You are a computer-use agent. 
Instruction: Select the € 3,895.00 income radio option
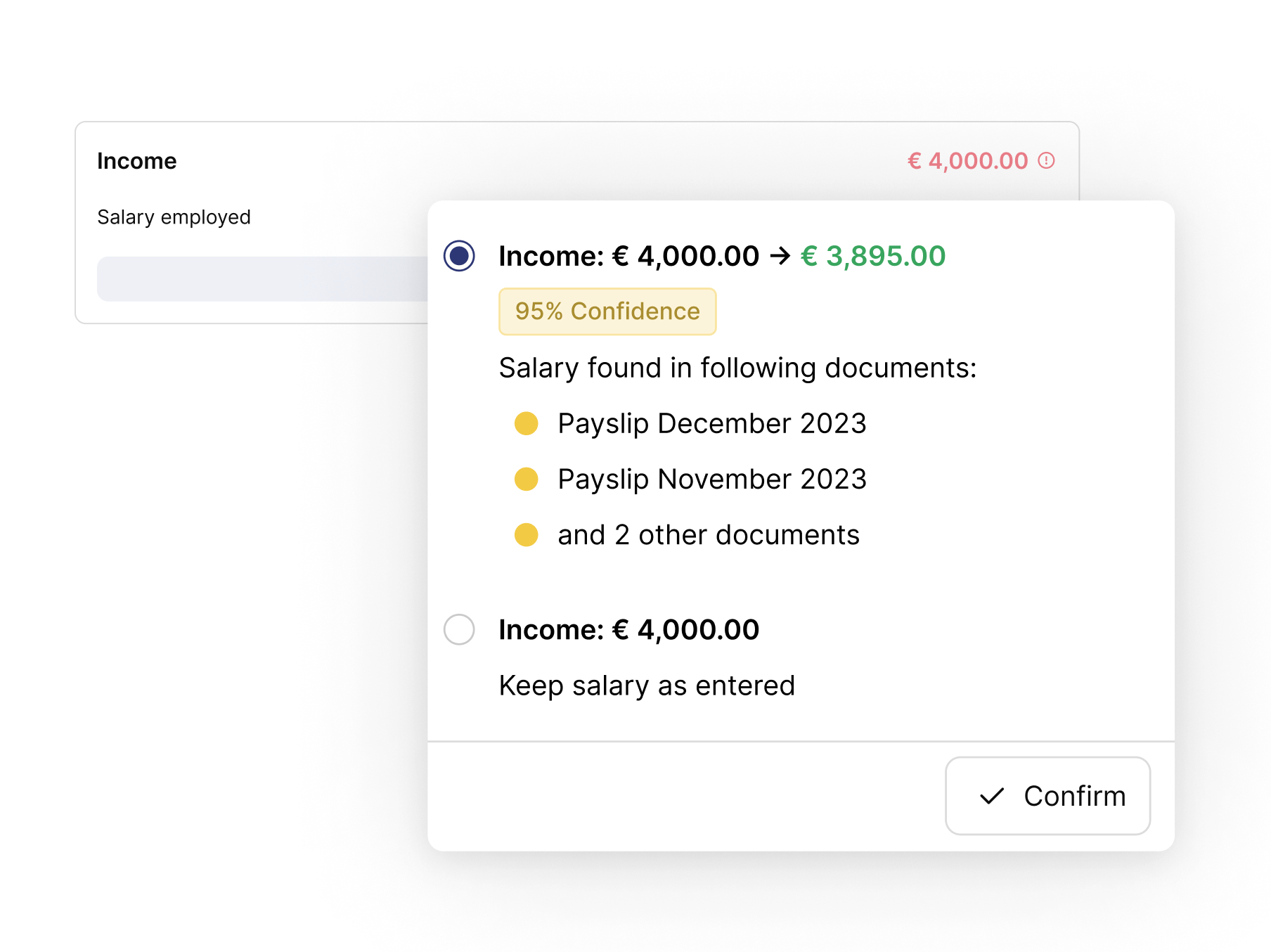click(x=459, y=256)
